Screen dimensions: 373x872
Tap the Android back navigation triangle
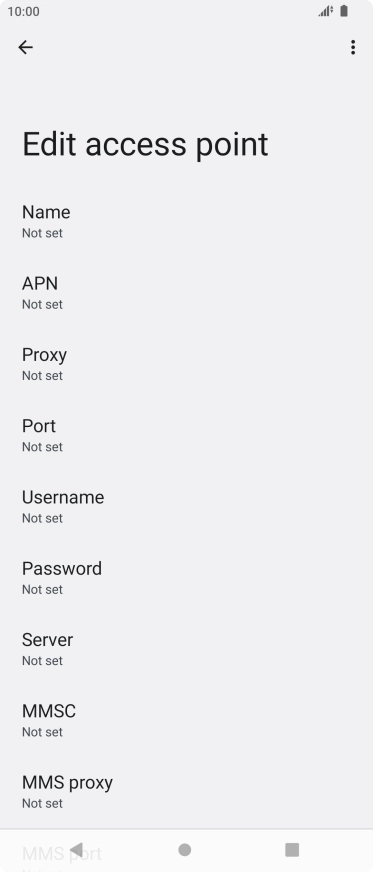pos(77,849)
